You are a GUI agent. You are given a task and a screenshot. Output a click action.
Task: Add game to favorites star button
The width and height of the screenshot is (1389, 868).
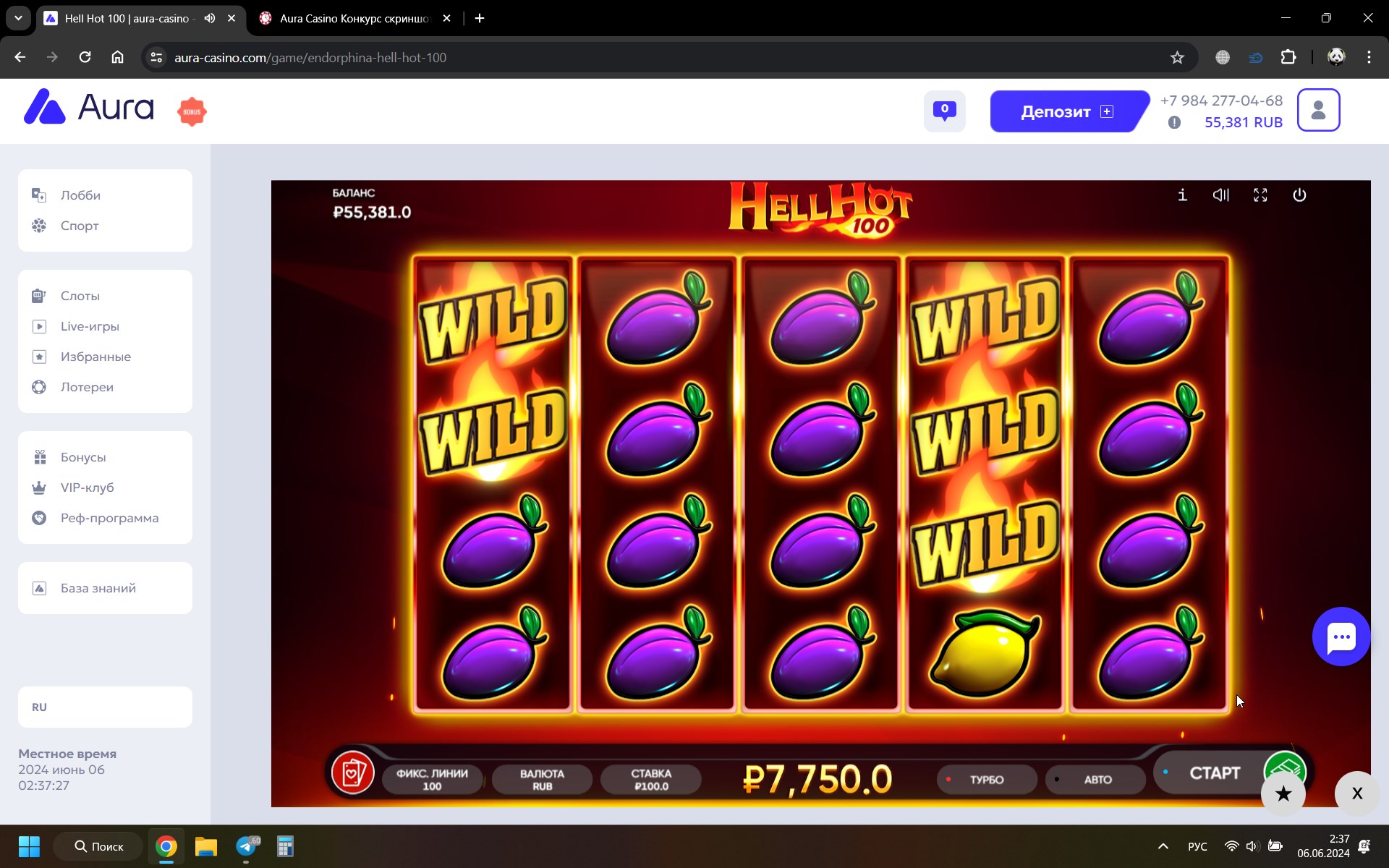[x=1283, y=793]
